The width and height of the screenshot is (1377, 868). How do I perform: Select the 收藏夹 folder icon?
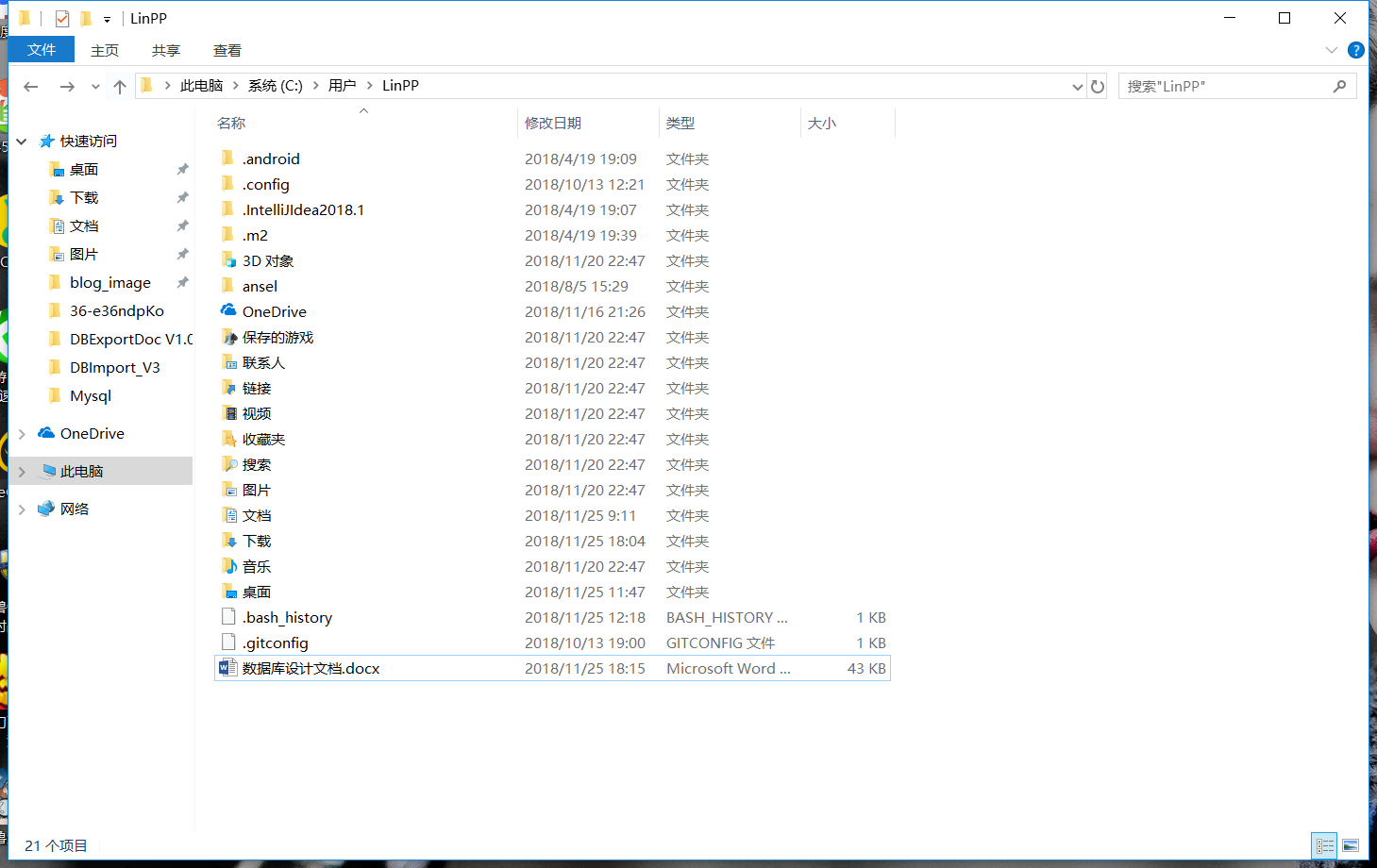point(228,438)
